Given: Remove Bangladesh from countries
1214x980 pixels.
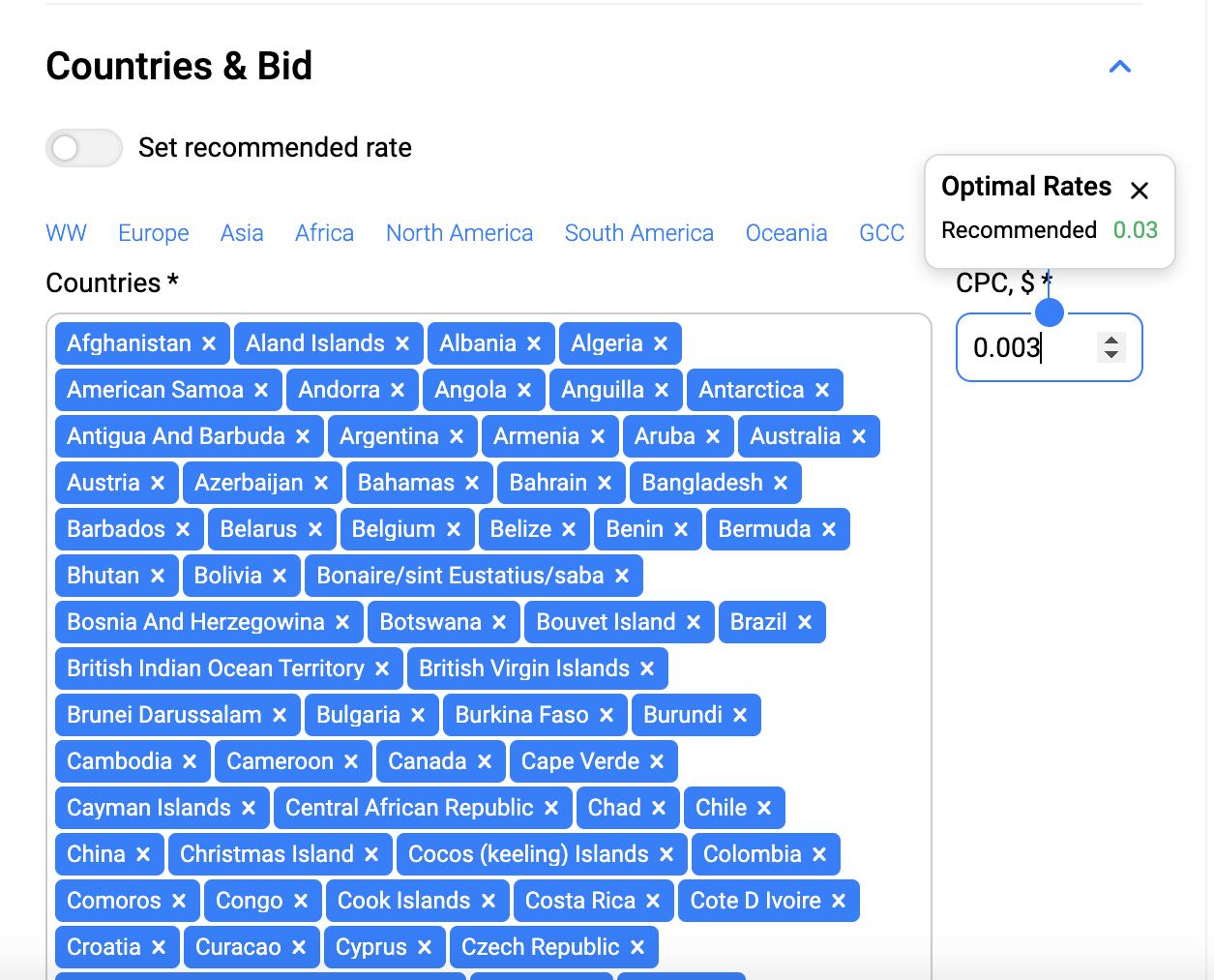Looking at the screenshot, I should pos(781,483).
